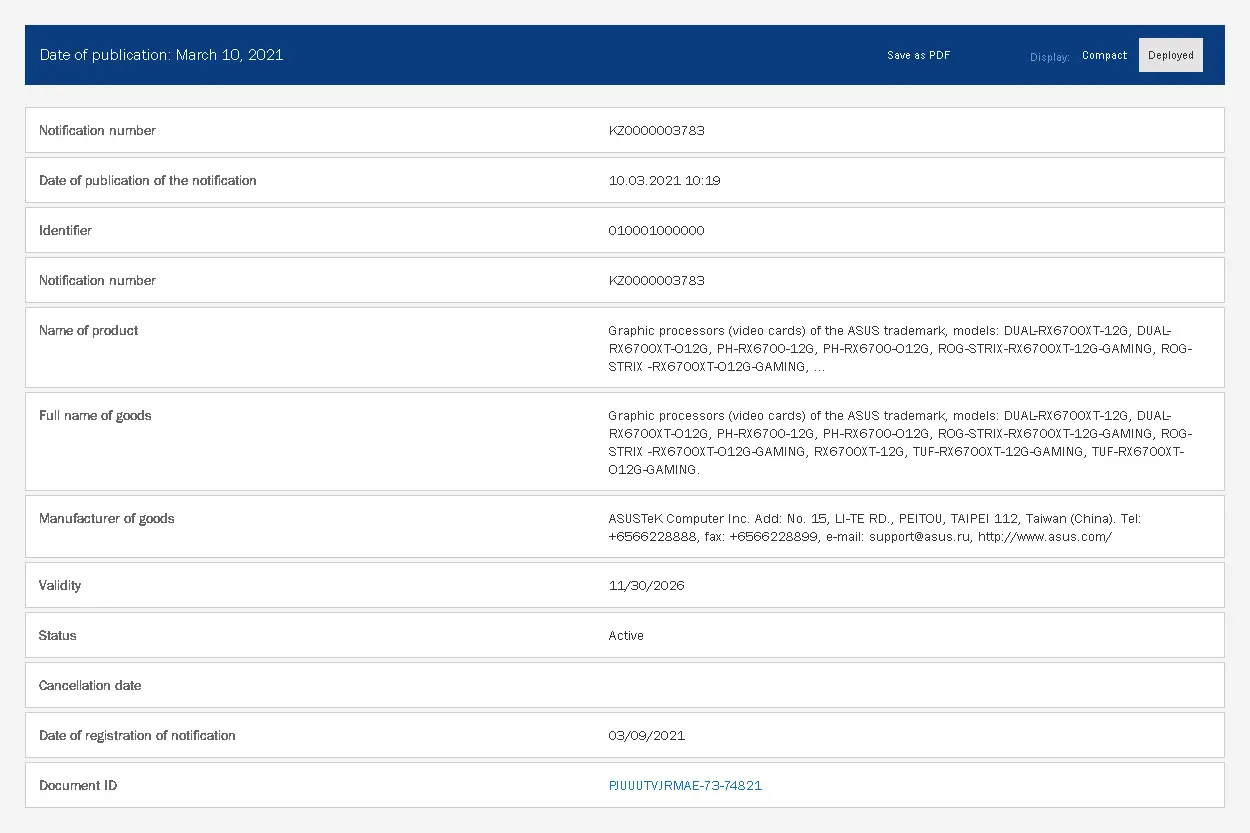
Task: Click the Status label
Action: click(57, 635)
